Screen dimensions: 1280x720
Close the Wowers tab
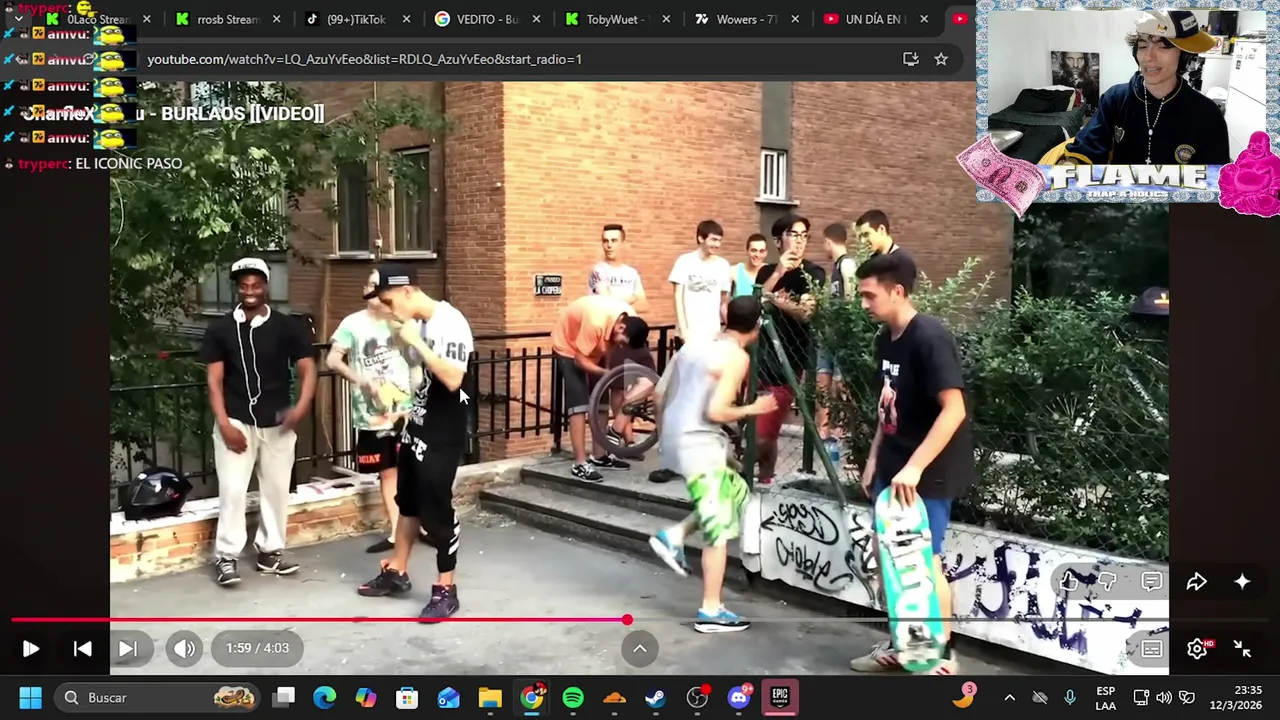pyautogui.click(x=796, y=19)
